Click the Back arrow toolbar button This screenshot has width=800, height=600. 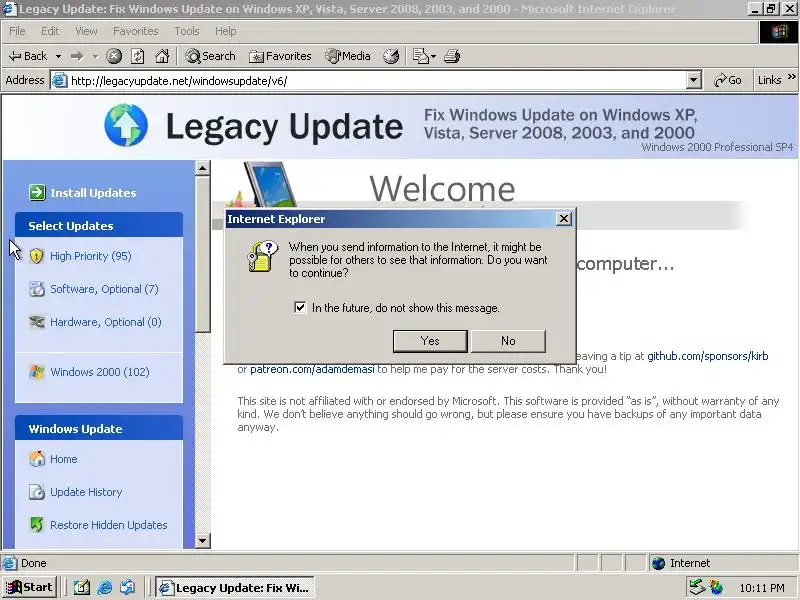[x=28, y=56]
